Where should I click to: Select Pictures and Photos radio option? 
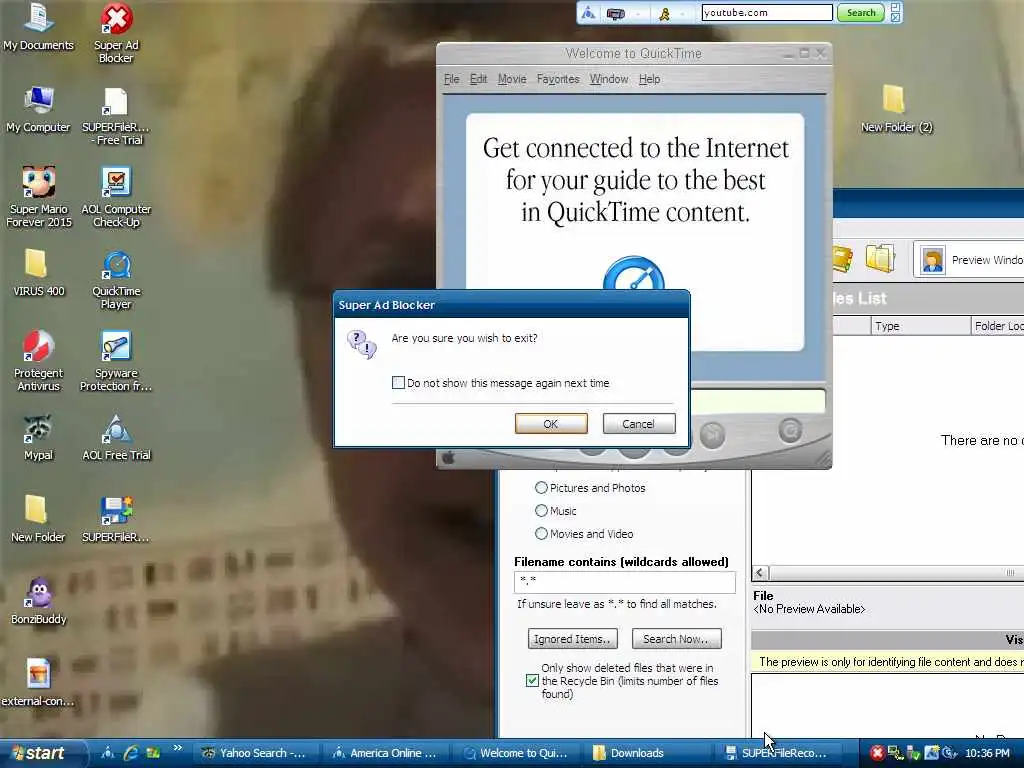541,488
